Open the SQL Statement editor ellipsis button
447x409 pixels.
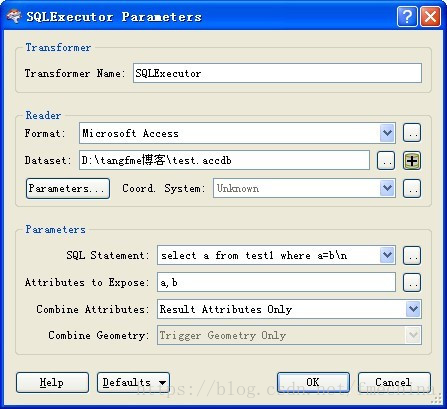click(412, 256)
